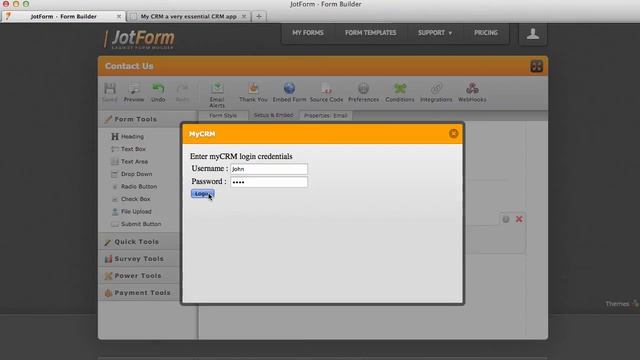
Task: Select JotForm Form Builder browser tab
Action: [x=63, y=16]
